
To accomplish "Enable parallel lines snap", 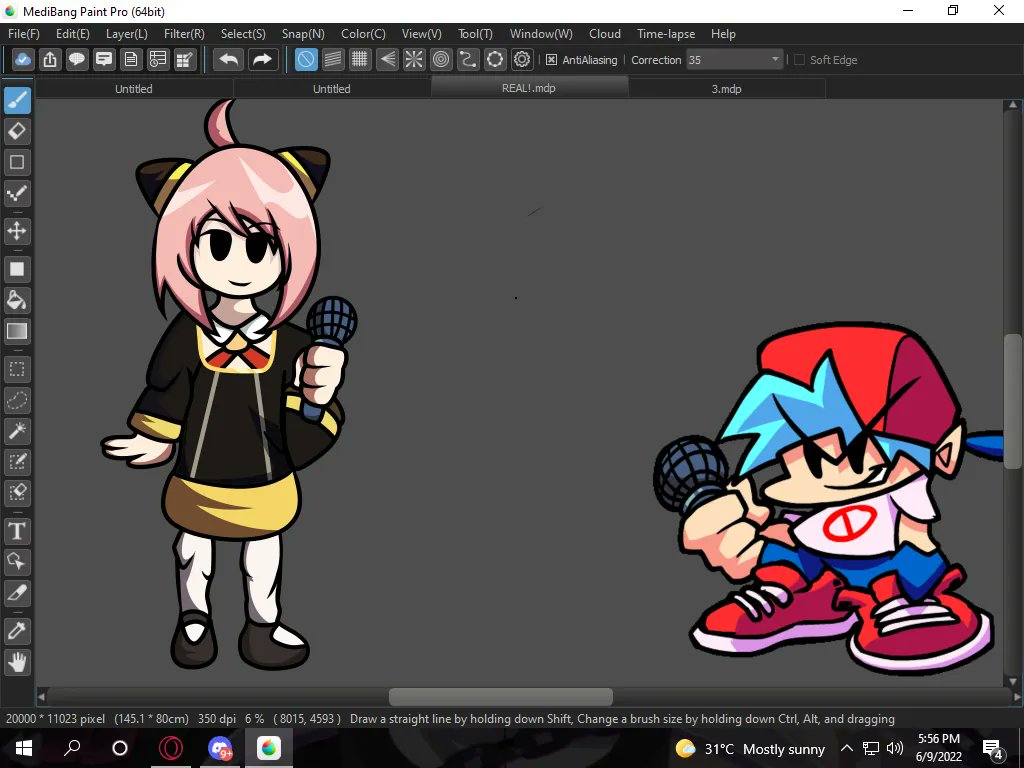I will (x=333, y=59).
